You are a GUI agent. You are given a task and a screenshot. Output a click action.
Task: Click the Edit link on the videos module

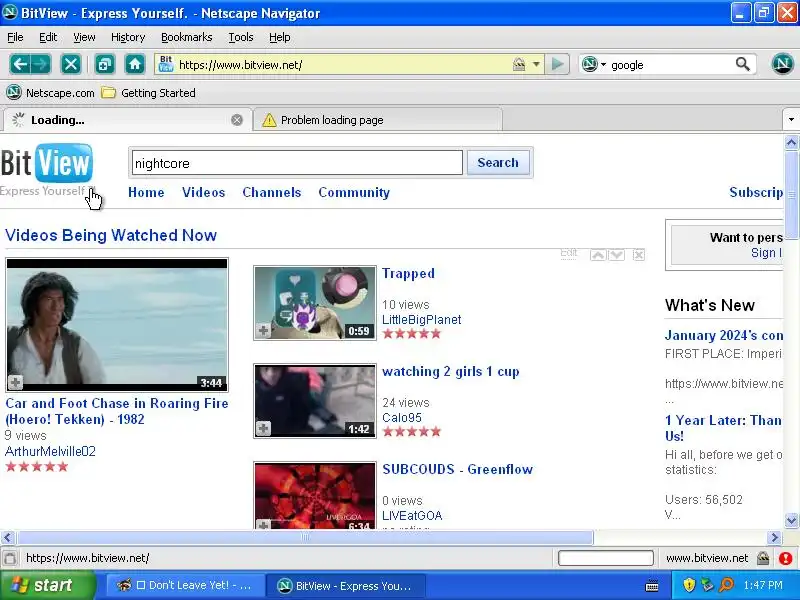point(568,253)
